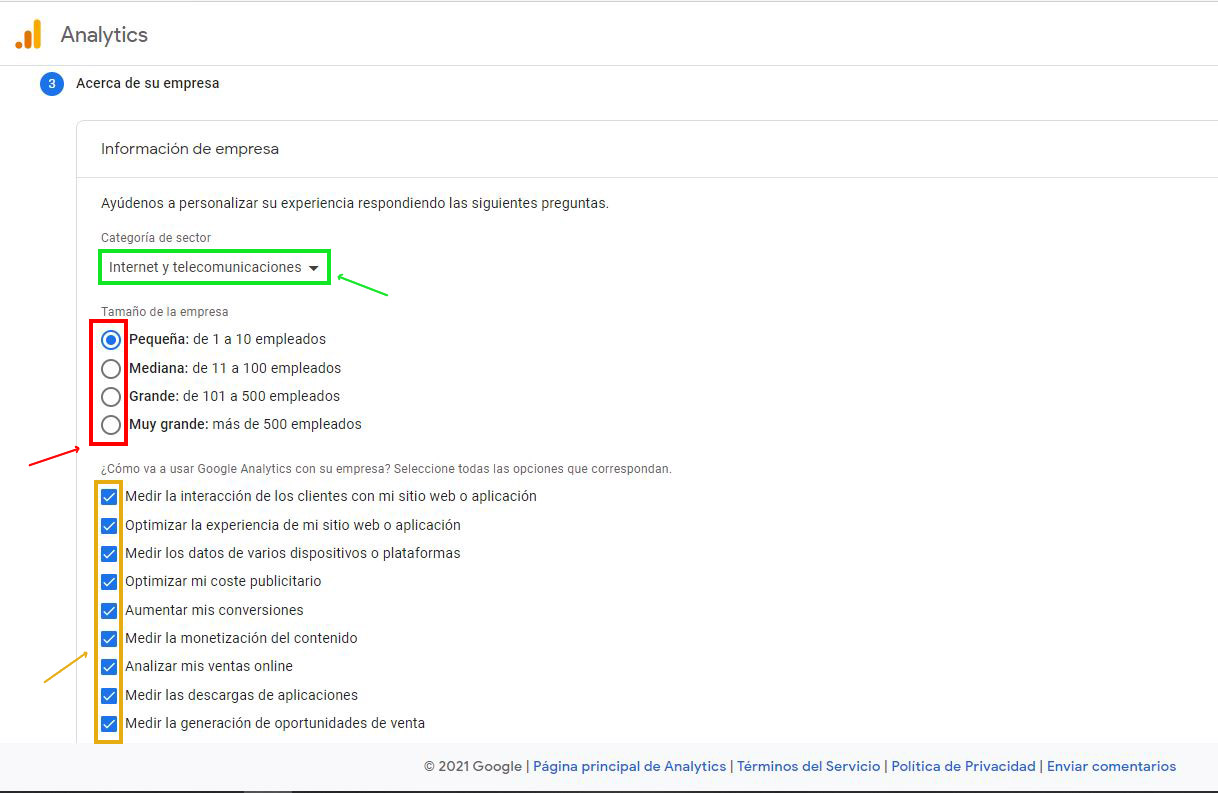
Task: Click the Acerca de su empresa step label
Action: (x=148, y=84)
